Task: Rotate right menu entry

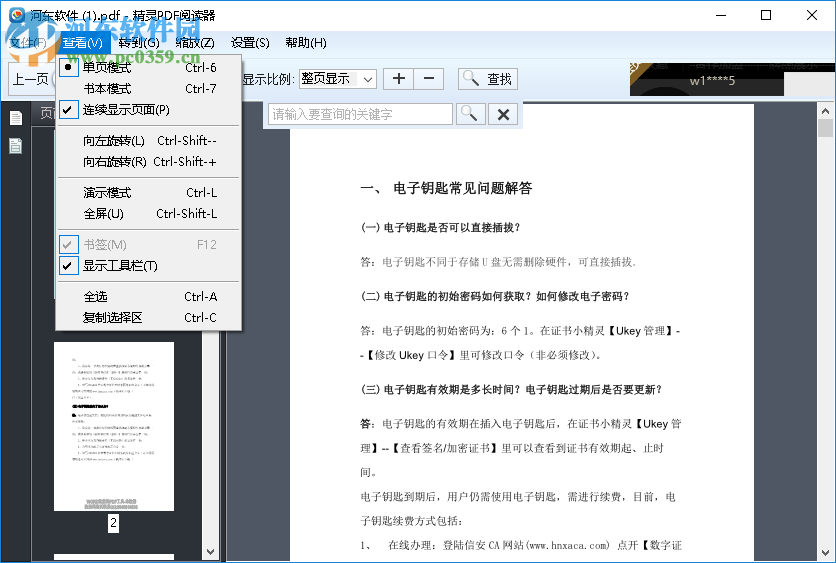Action: coord(149,162)
